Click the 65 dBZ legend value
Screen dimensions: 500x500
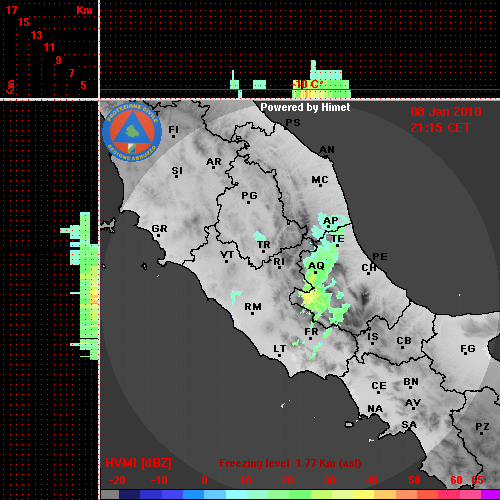[x=477, y=480]
